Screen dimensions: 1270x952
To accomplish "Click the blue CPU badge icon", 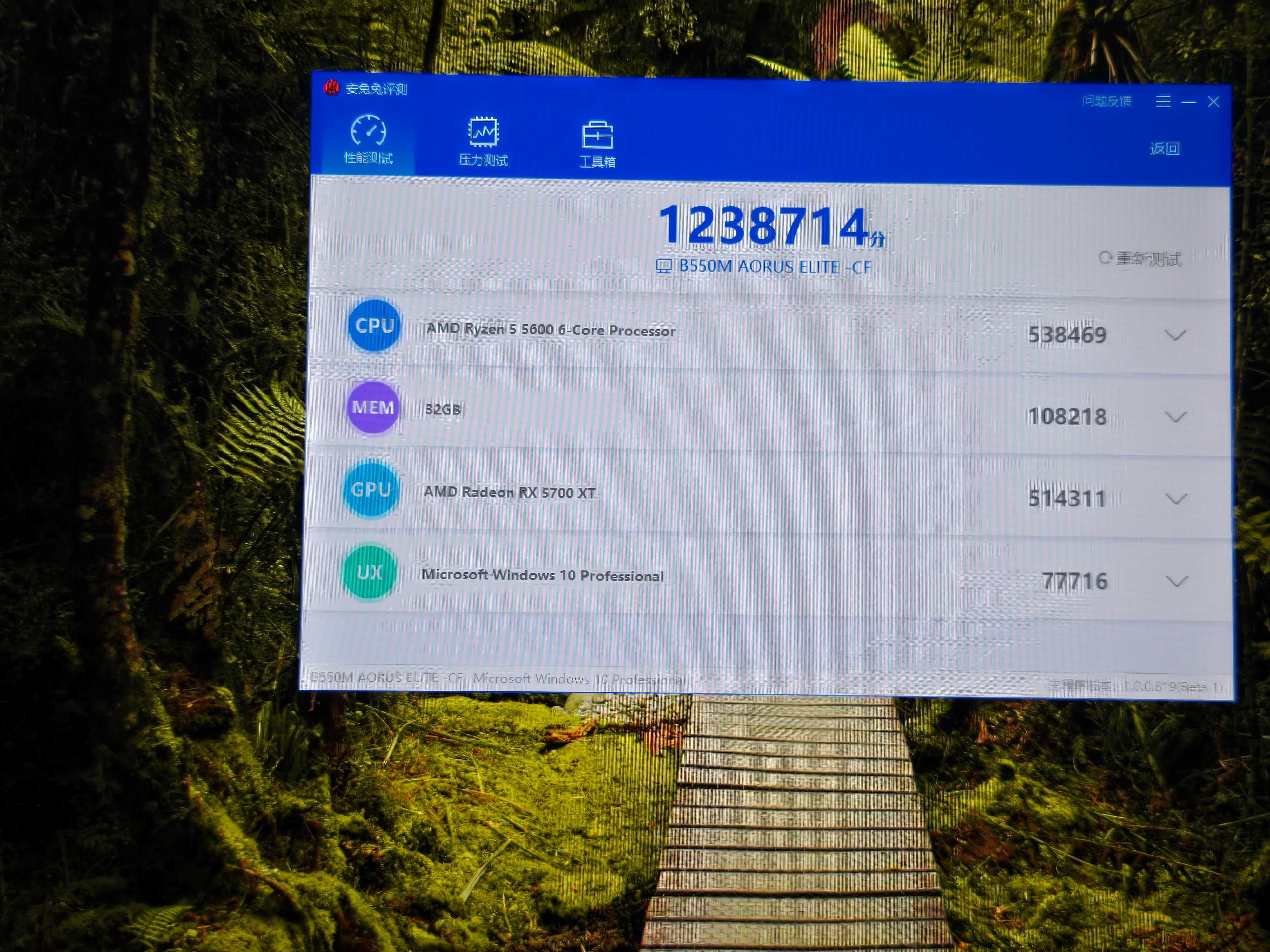I will click(374, 325).
